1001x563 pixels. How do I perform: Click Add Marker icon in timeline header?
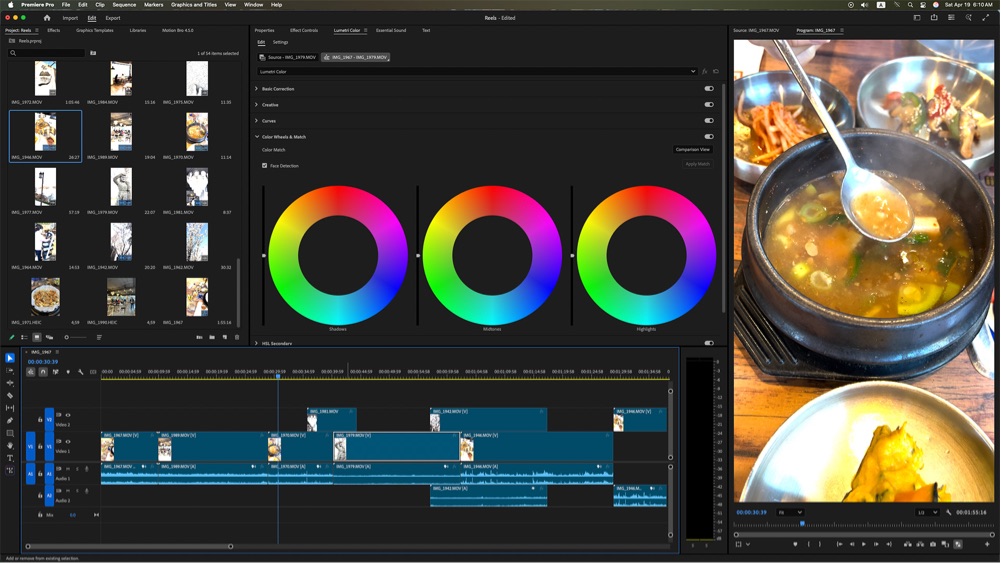click(68, 372)
